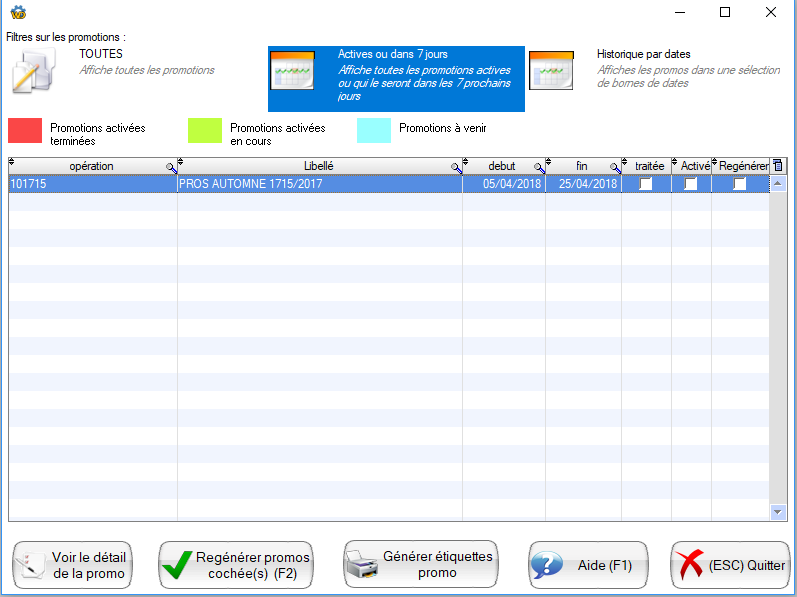Viewport: 797px width, 597px height.
Task: Click the sort arrows on the traitée column
Action: point(626,162)
